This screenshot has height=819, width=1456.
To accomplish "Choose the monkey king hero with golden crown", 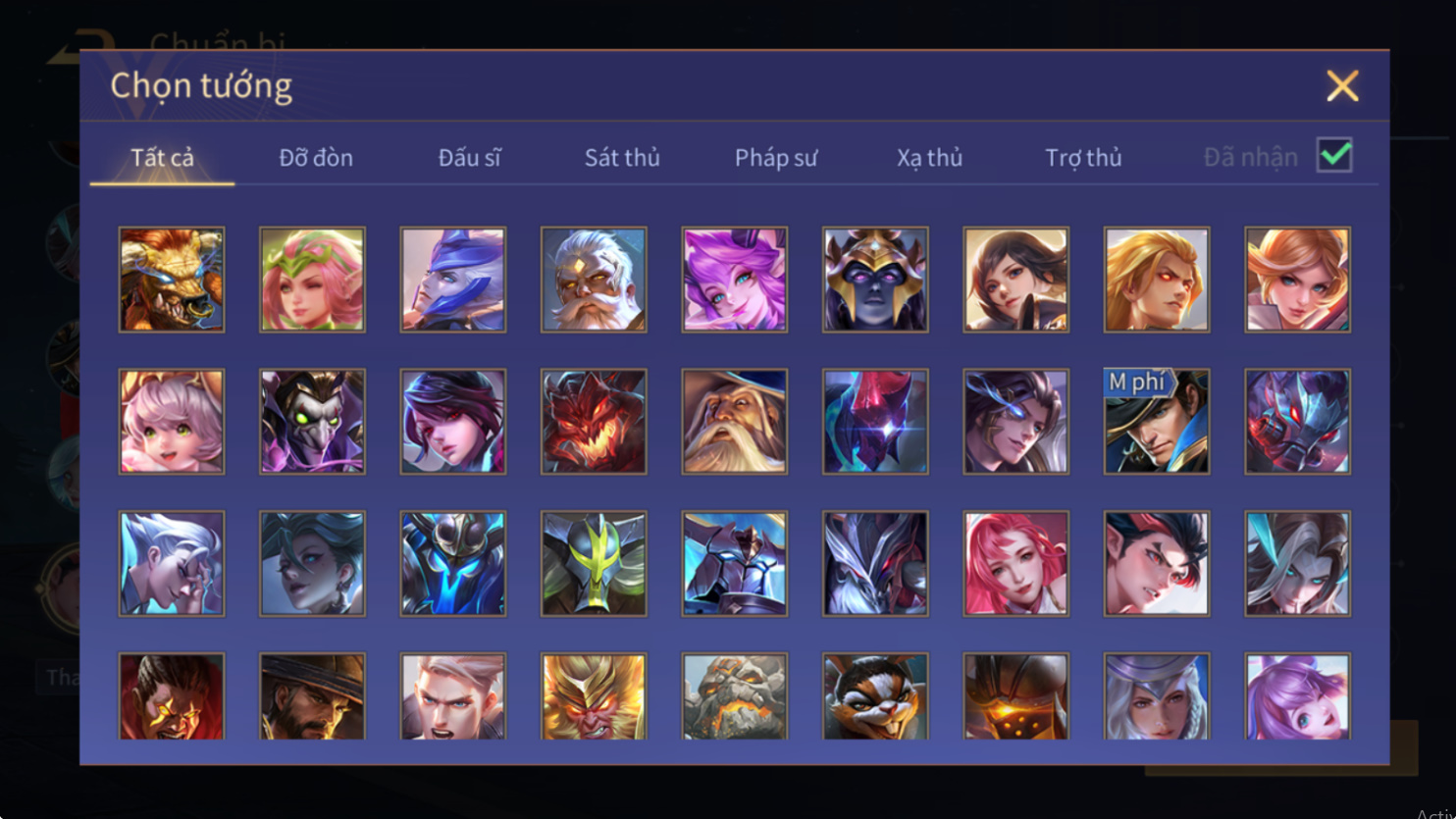I will click(594, 696).
